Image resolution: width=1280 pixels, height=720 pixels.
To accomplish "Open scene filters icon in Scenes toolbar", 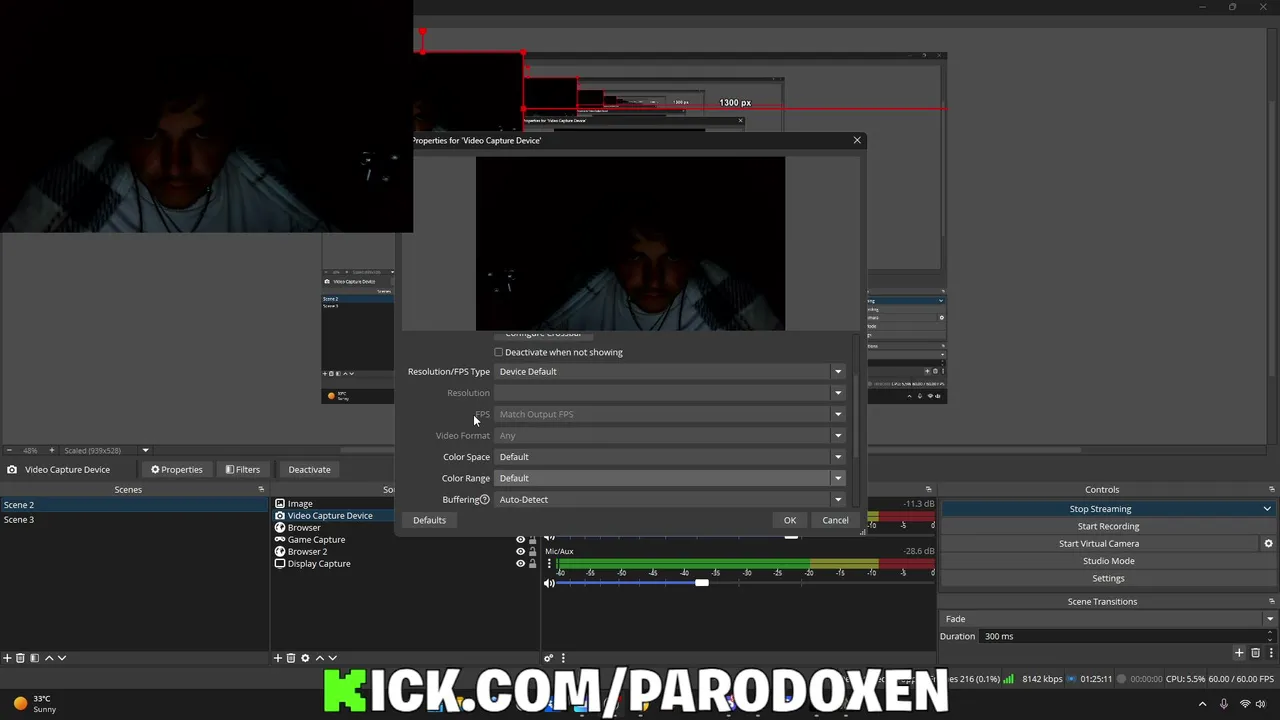I will click(34, 658).
